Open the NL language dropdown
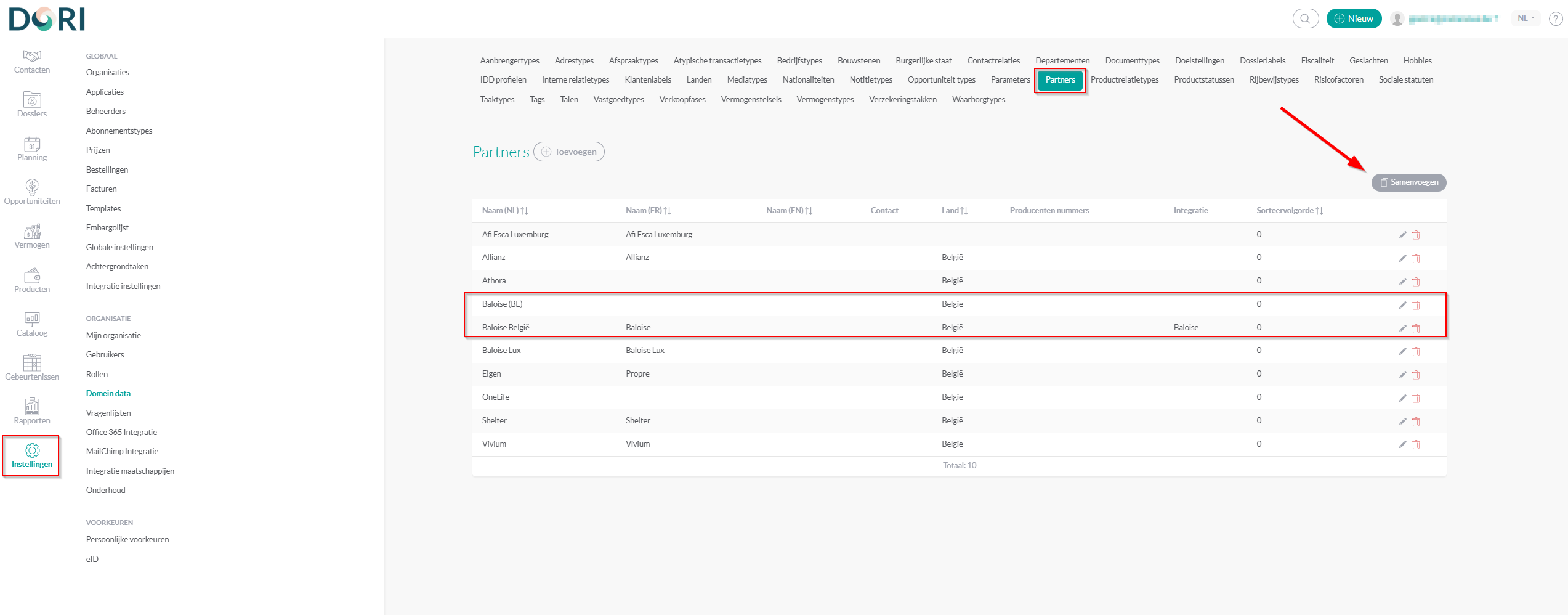This screenshot has width=1568, height=615. click(x=1526, y=18)
